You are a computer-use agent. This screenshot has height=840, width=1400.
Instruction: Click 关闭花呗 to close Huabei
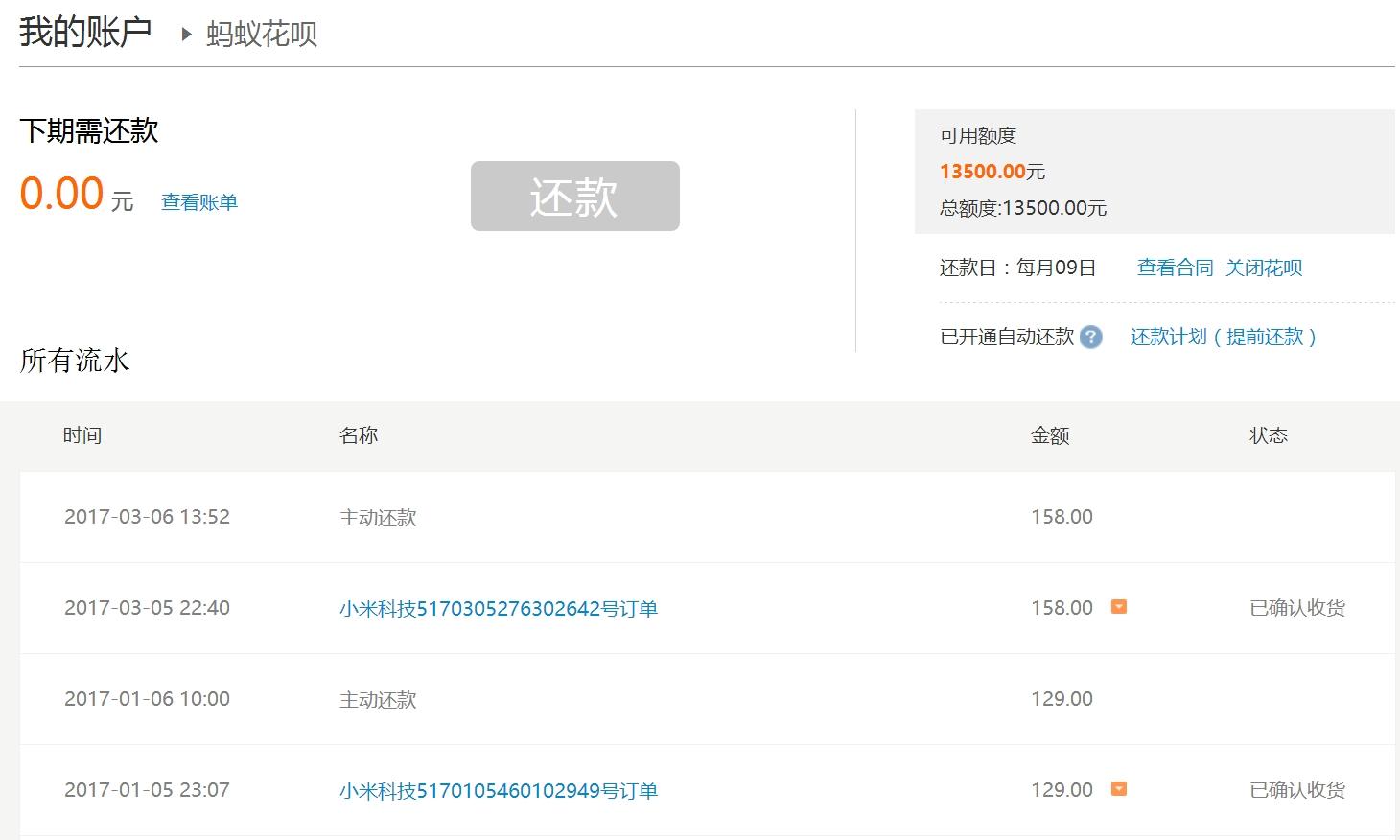pos(1263,268)
